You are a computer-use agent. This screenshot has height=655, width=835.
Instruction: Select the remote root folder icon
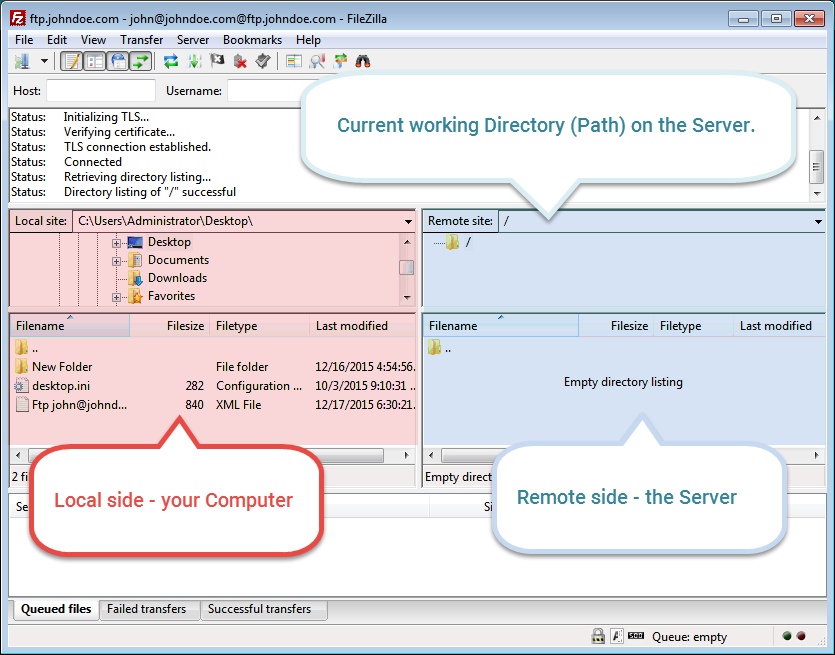coord(453,242)
